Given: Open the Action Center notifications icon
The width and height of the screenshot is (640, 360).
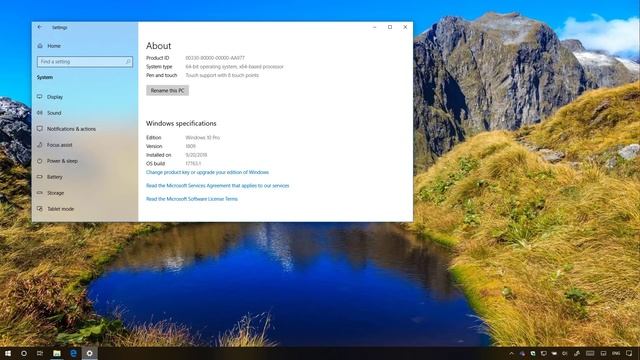Looking at the screenshot, I should click(x=629, y=353).
